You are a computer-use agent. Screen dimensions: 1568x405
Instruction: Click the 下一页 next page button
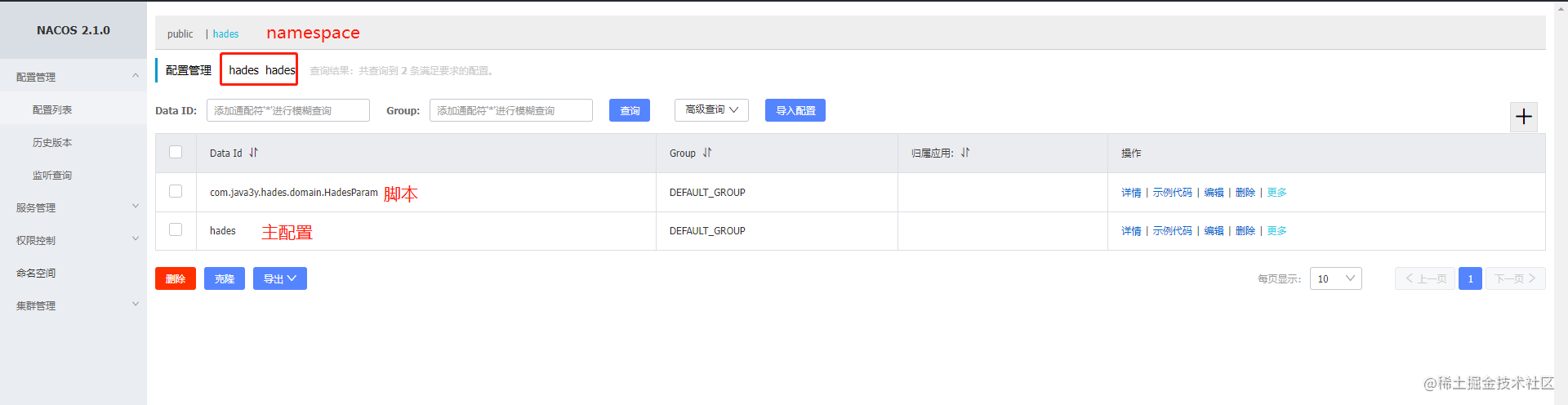point(1516,278)
